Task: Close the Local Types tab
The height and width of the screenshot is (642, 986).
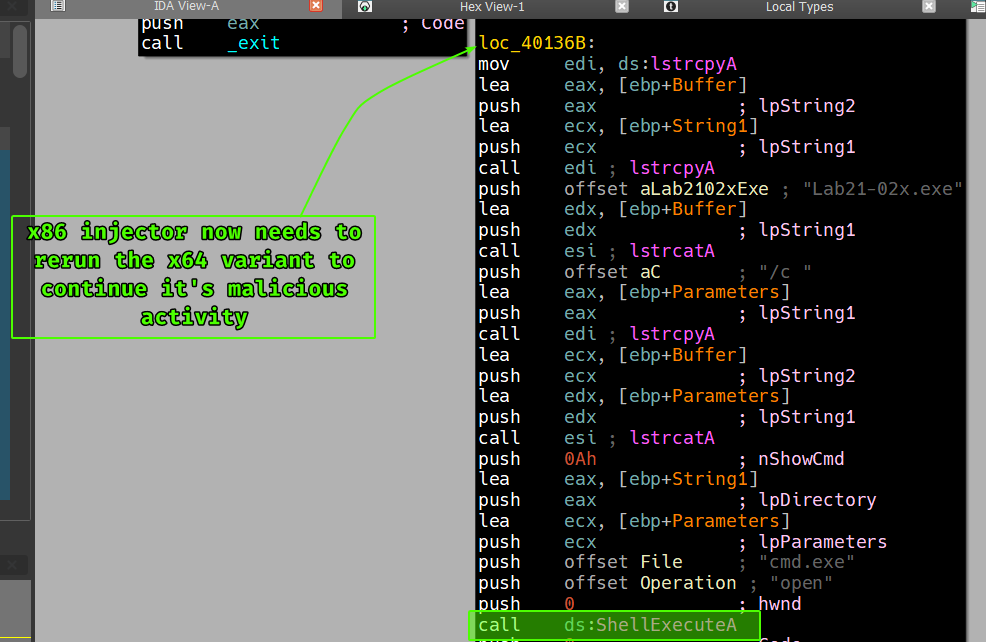Action: (x=928, y=6)
